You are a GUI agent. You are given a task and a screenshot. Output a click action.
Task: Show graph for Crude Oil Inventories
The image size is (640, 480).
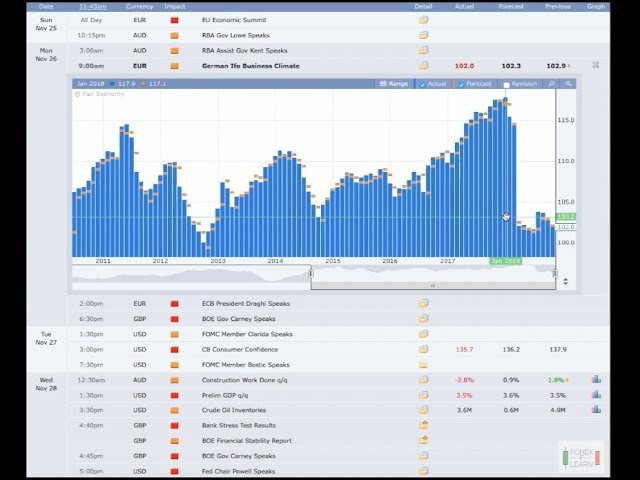(596, 410)
